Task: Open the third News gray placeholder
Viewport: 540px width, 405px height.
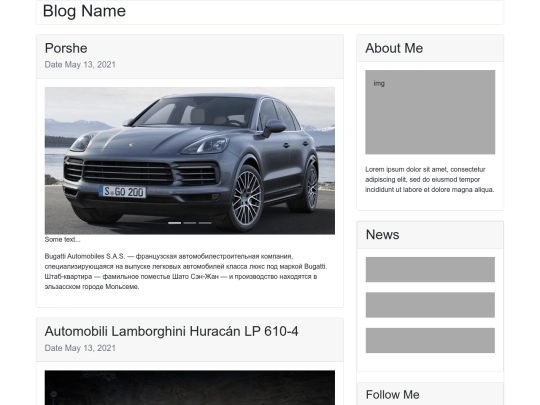Action: coord(430,340)
